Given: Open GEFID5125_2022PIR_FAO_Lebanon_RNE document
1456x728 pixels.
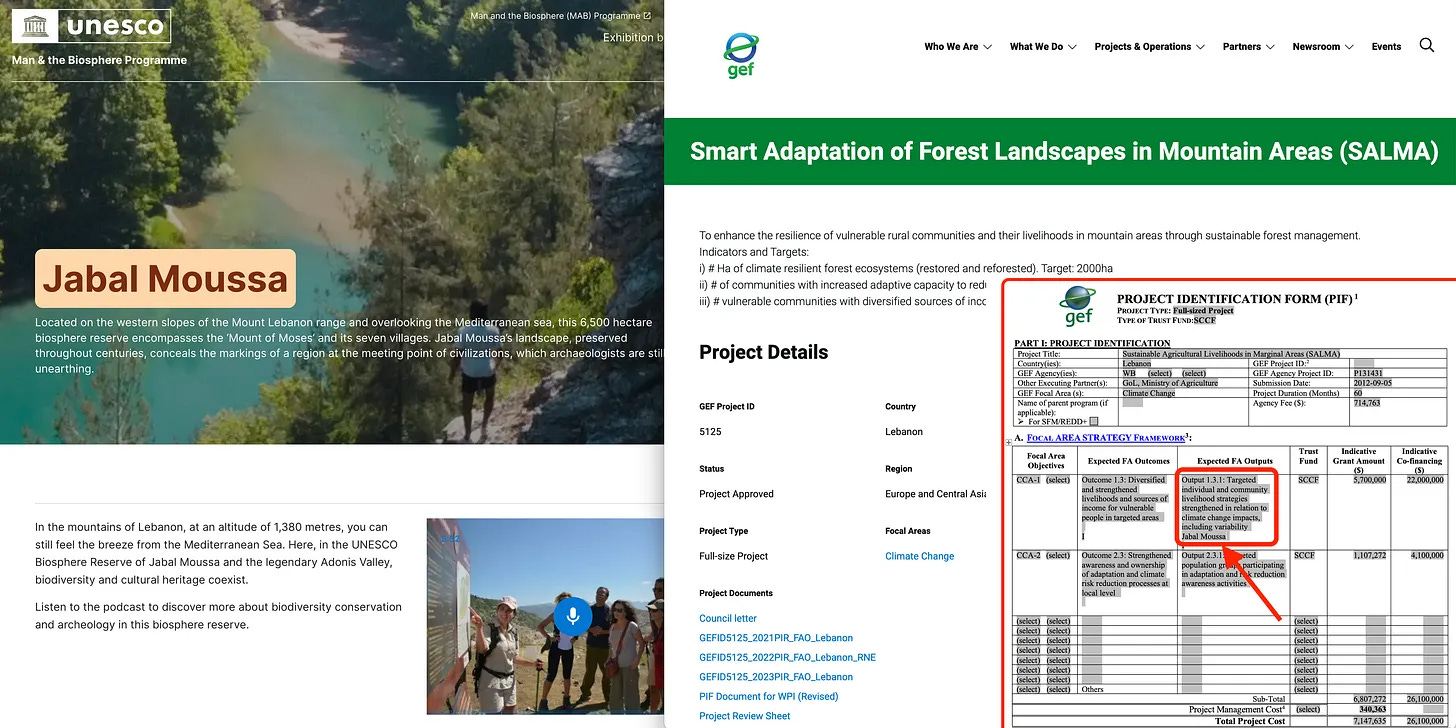Looking at the screenshot, I should (x=787, y=657).
